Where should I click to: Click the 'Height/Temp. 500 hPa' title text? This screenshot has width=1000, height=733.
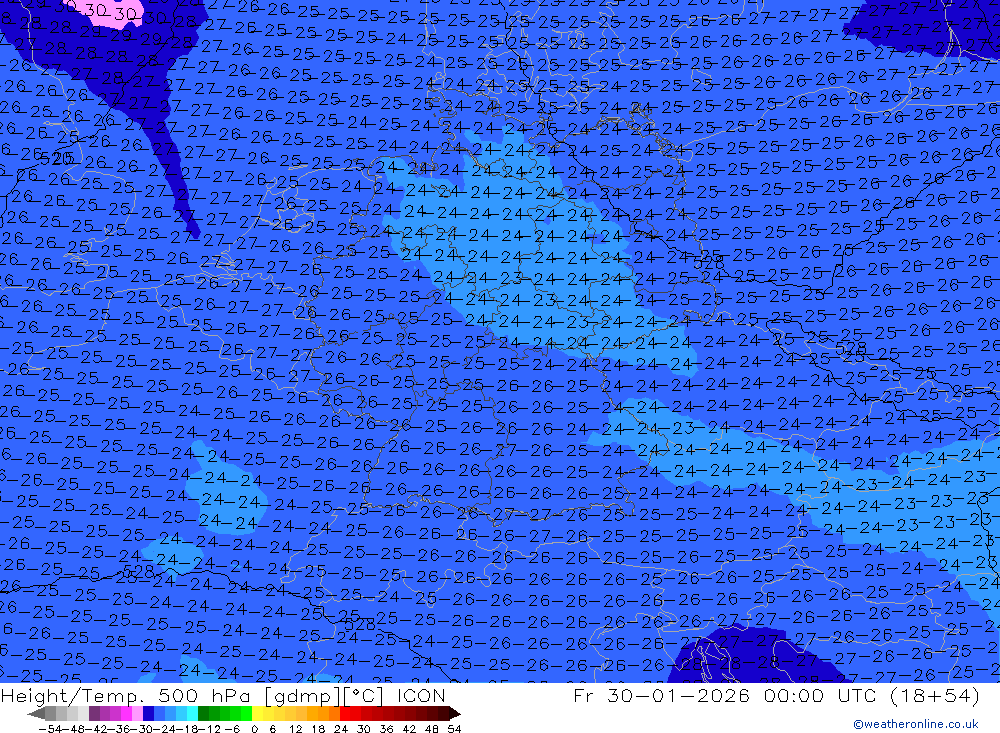[125, 695]
